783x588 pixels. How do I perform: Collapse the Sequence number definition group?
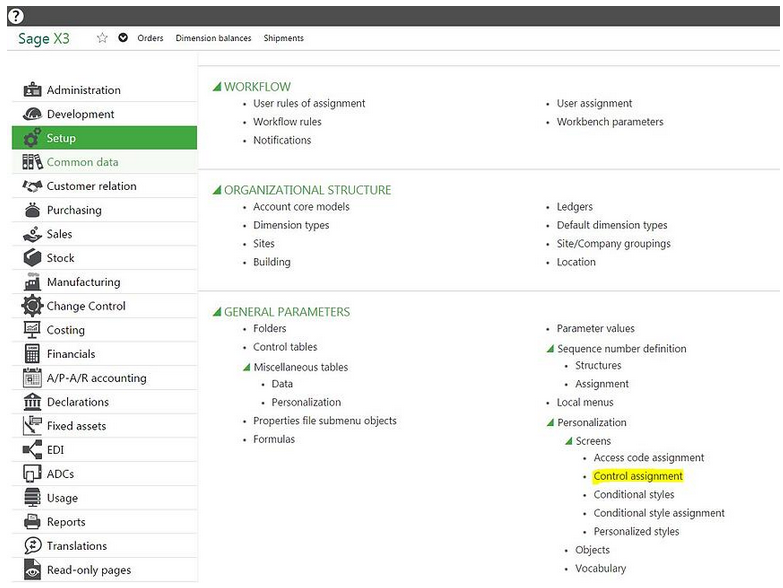click(550, 349)
